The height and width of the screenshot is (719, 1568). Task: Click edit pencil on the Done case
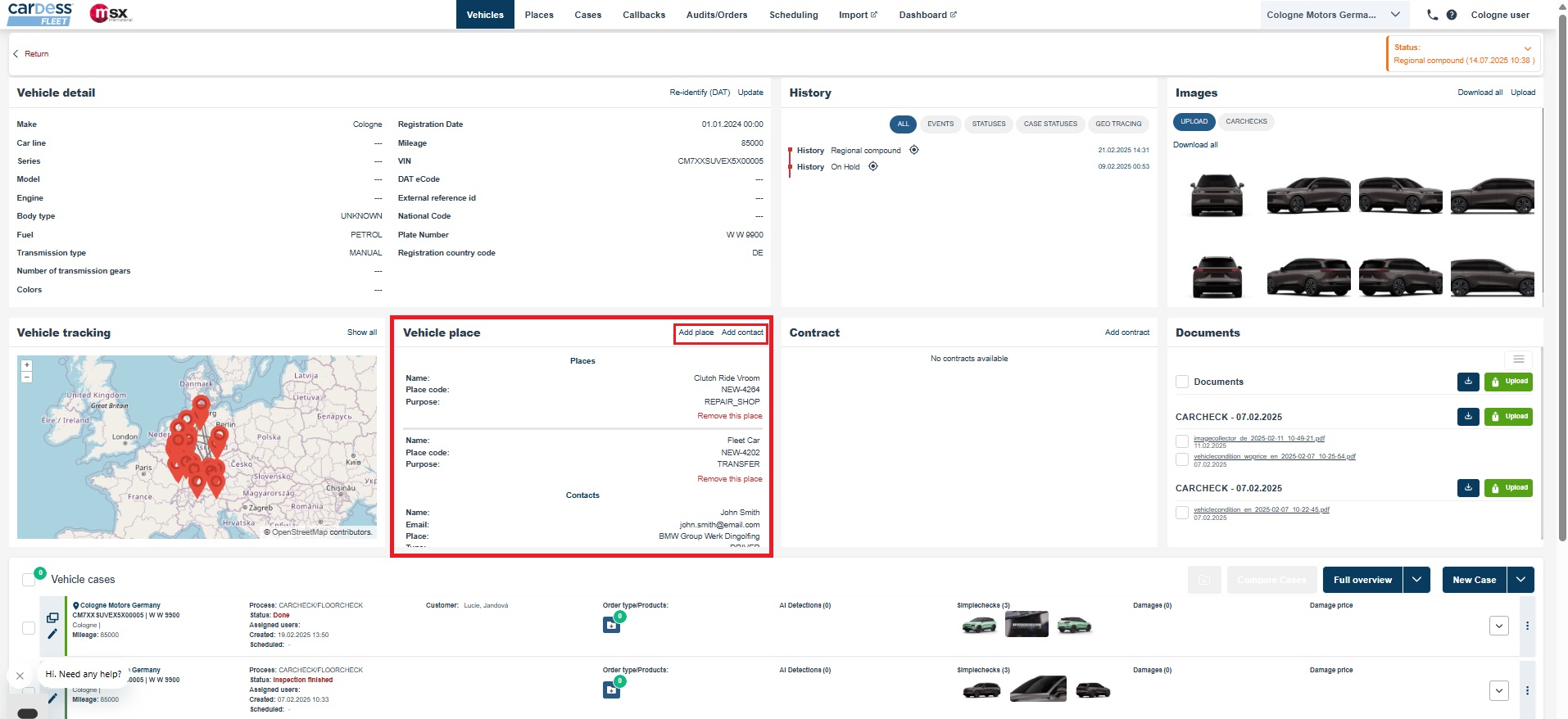click(52, 633)
